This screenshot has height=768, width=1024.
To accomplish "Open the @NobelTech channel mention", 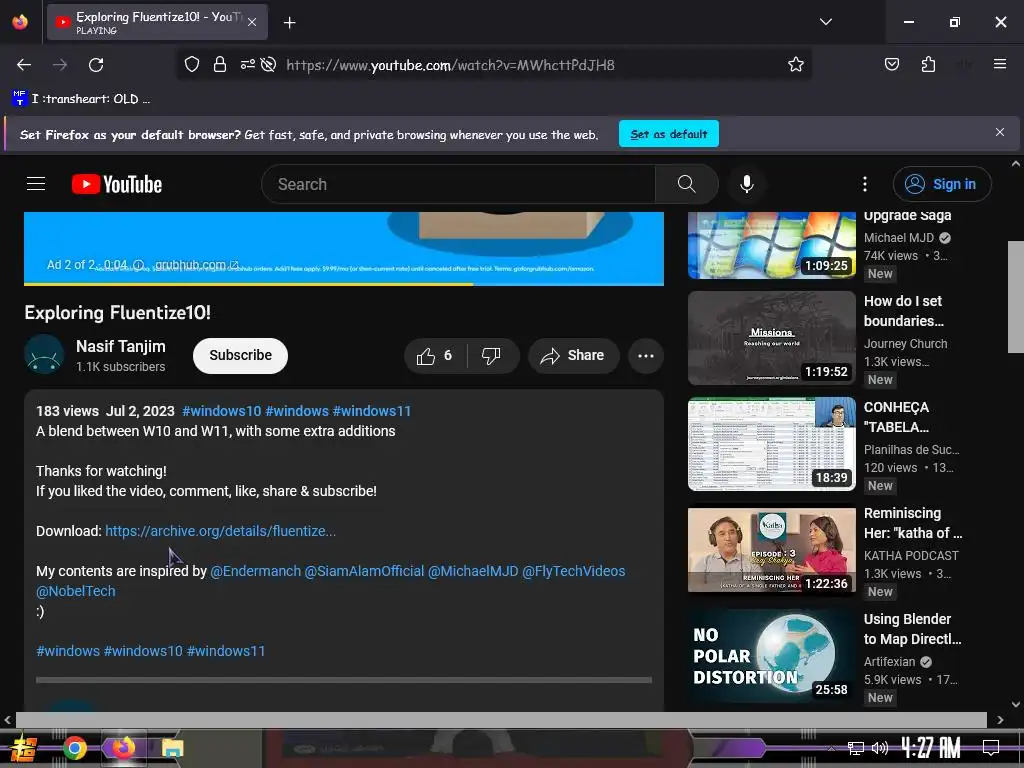I will [x=76, y=591].
